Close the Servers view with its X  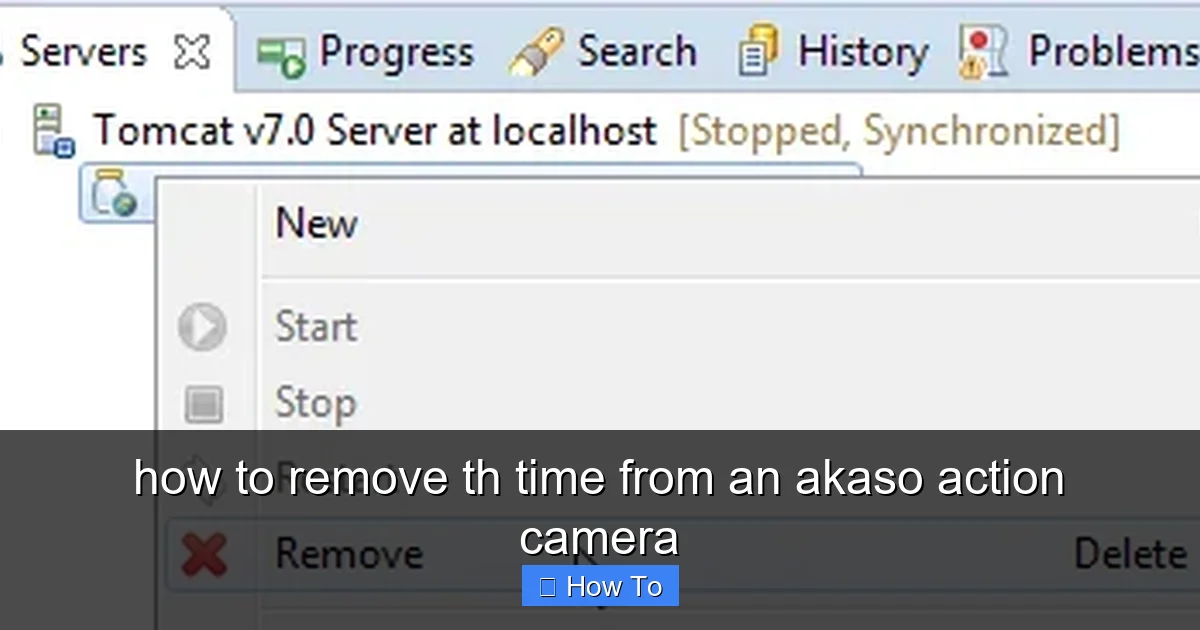point(191,52)
